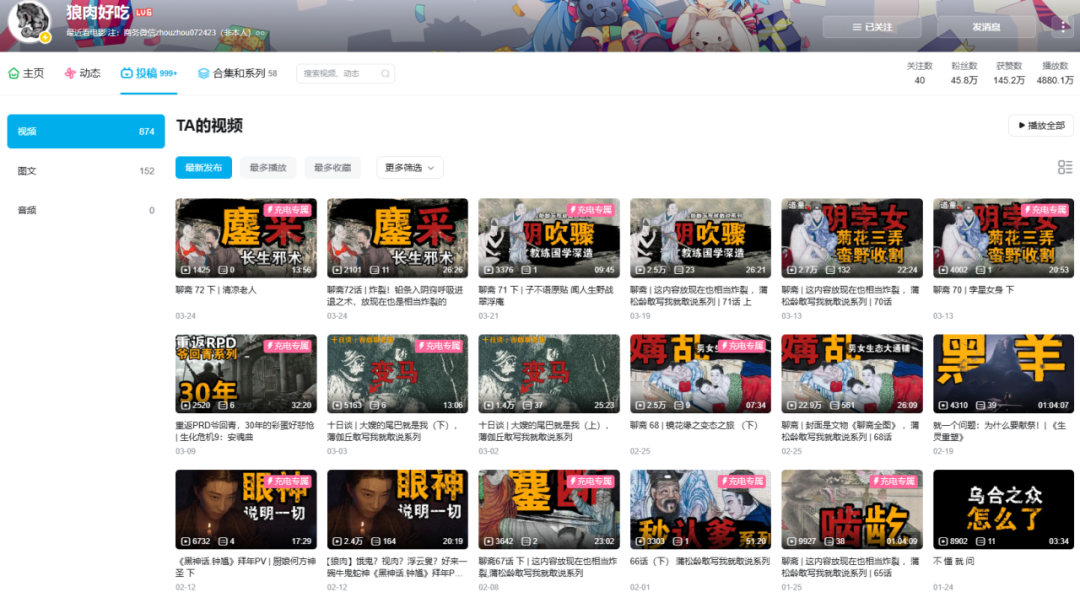
Task: Expand the 更多筛选 dropdown
Action: click(x=410, y=167)
